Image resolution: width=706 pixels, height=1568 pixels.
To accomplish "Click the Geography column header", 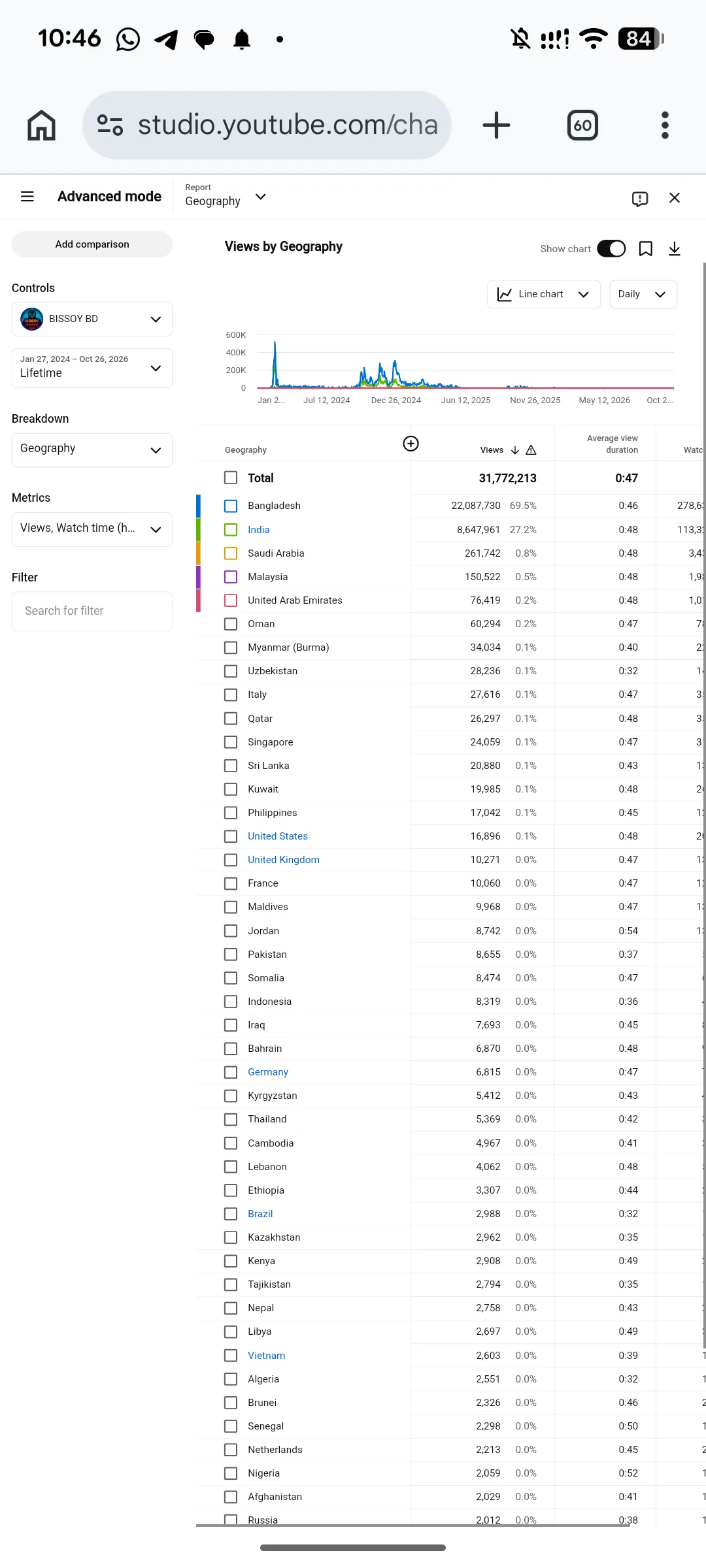I will pyautogui.click(x=246, y=450).
